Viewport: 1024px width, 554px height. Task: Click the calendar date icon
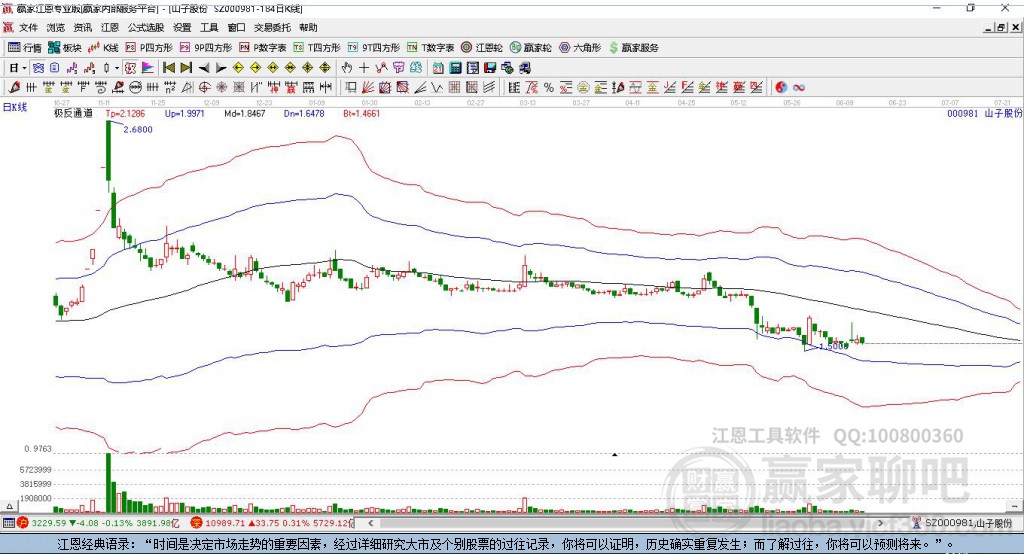point(438,68)
